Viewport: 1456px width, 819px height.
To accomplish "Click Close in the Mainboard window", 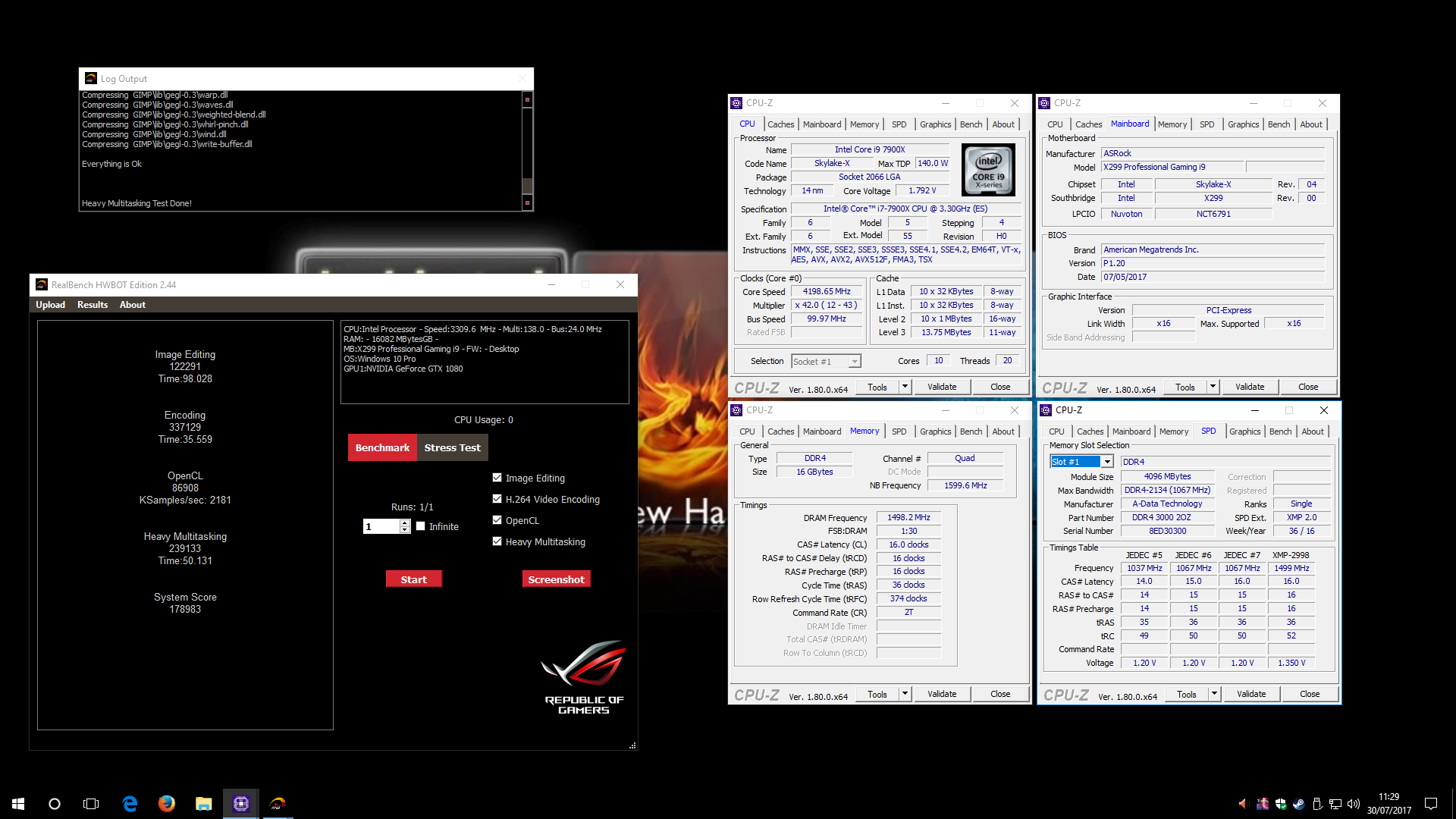I will click(1308, 387).
